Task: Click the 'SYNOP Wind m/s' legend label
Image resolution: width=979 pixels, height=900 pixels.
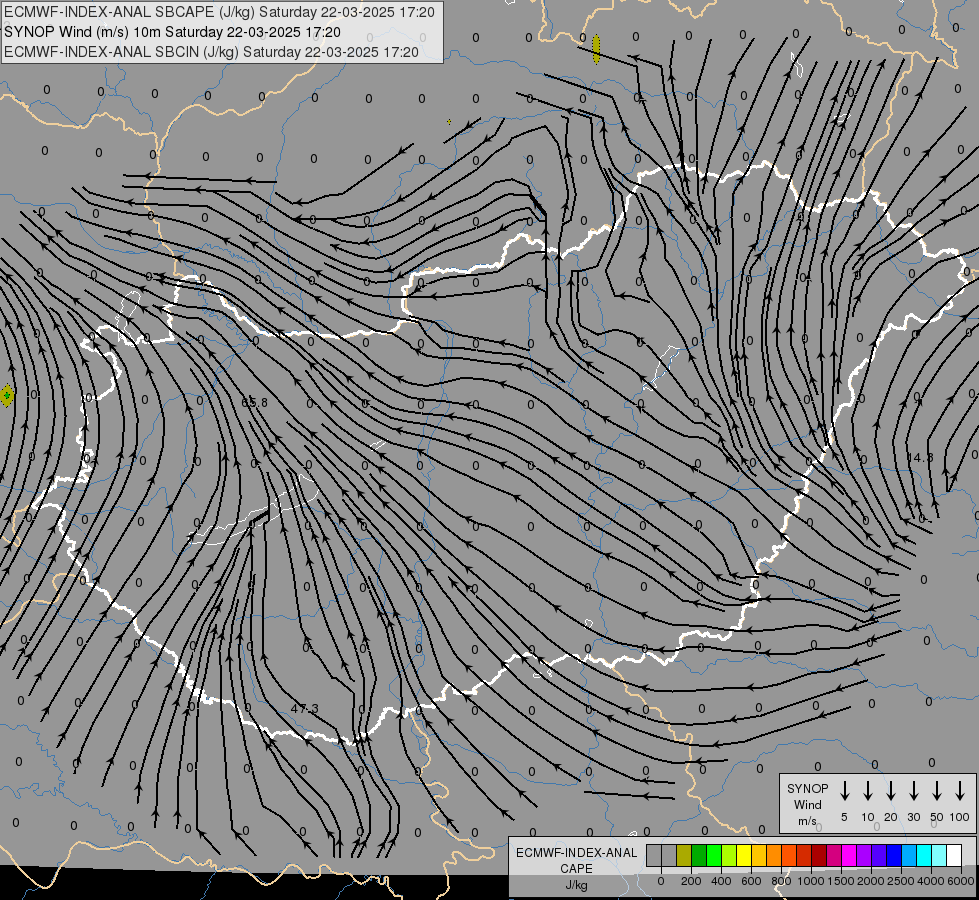Action: click(x=807, y=804)
